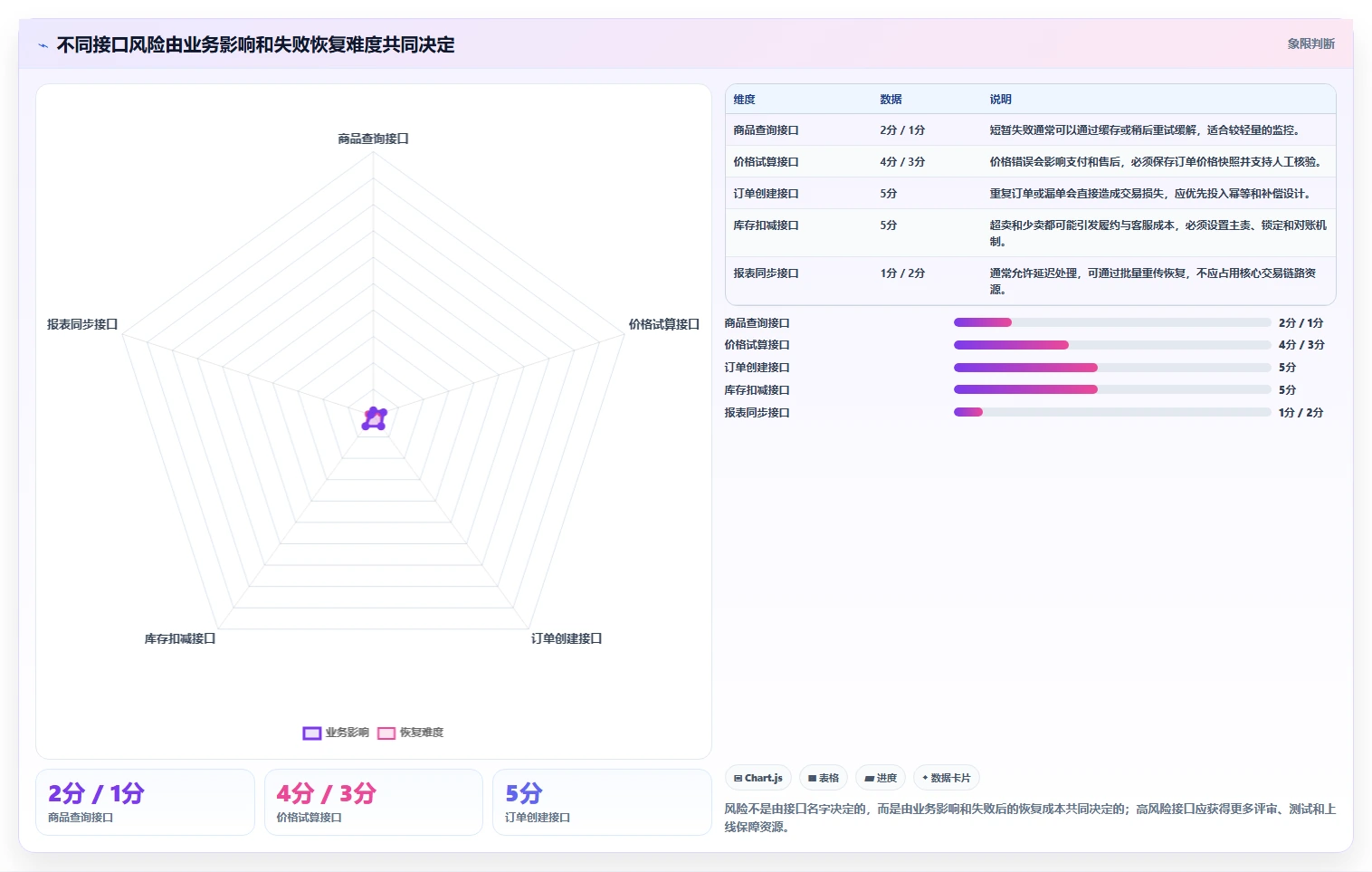Click the 订单创建接口 radar axis label

coord(567,638)
